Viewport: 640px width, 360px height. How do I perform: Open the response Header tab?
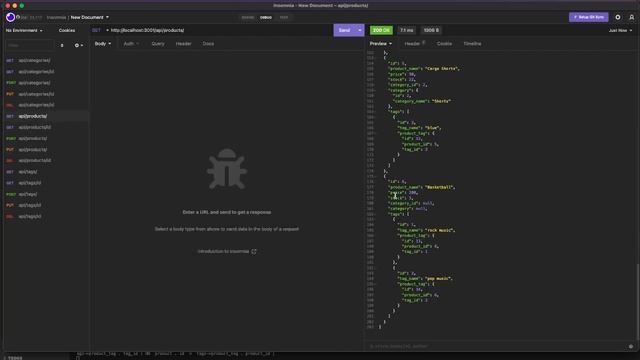[415, 44]
